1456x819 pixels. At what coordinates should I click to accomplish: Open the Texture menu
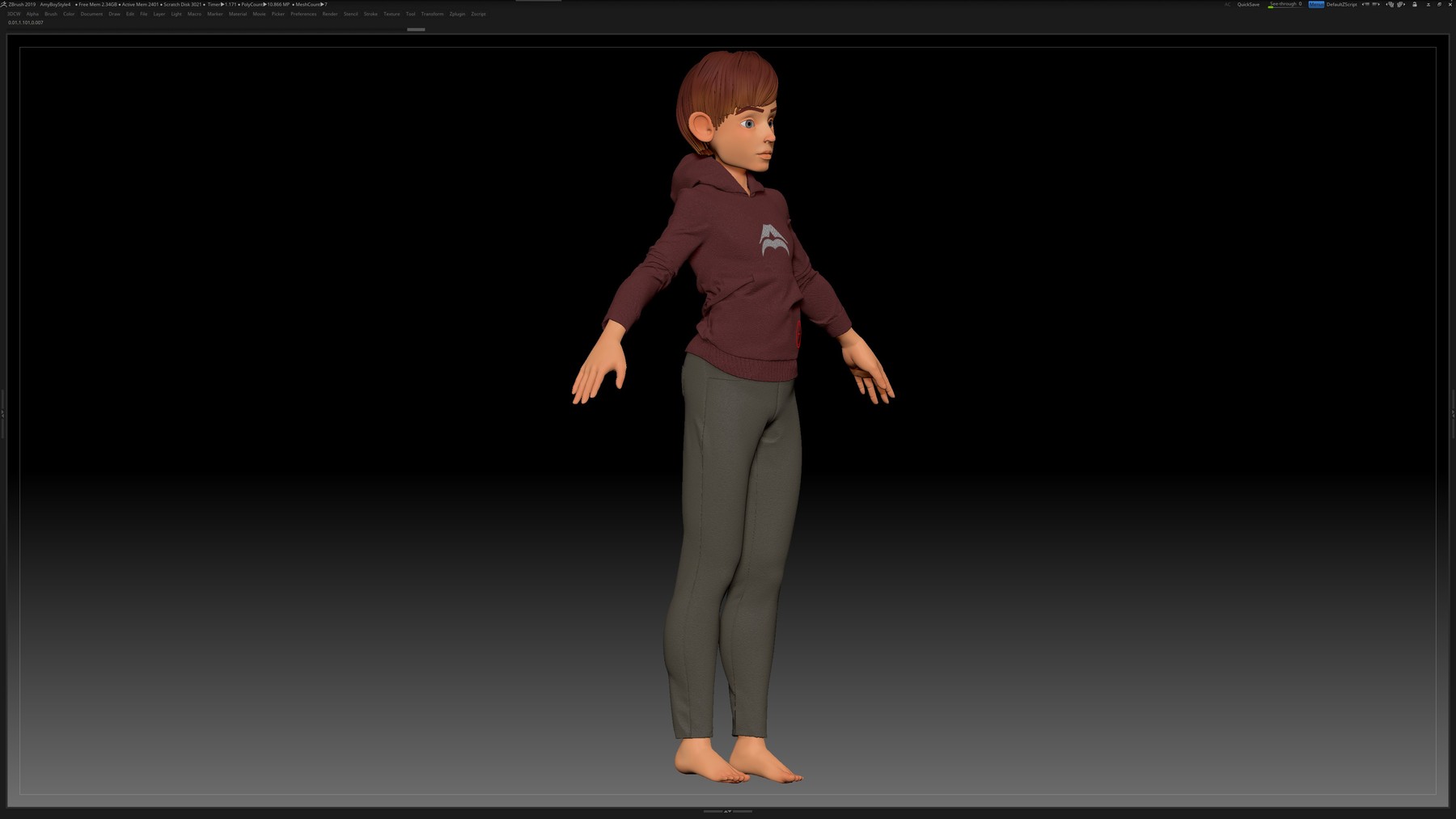(x=392, y=14)
